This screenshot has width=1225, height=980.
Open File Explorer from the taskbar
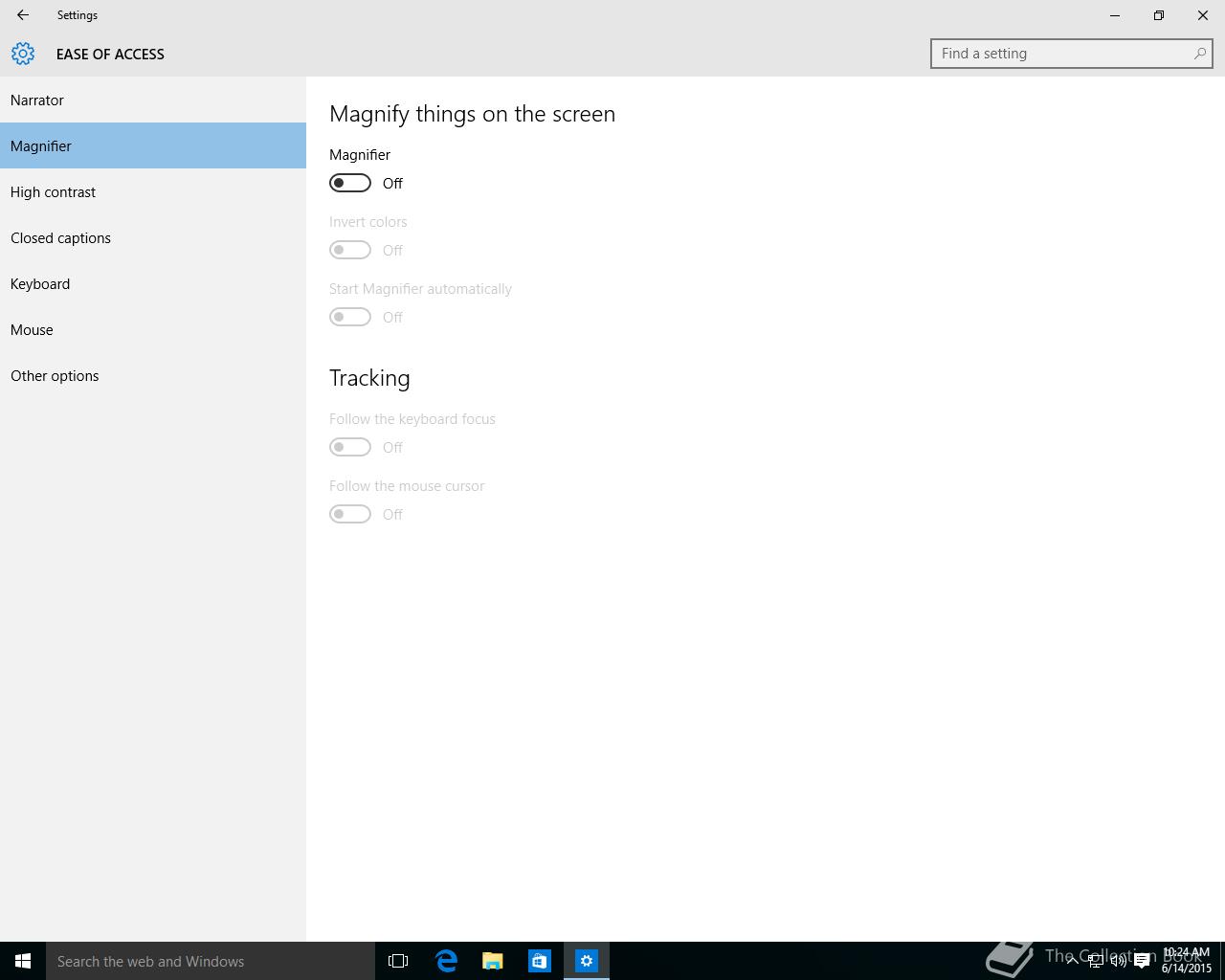coord(493,961)
